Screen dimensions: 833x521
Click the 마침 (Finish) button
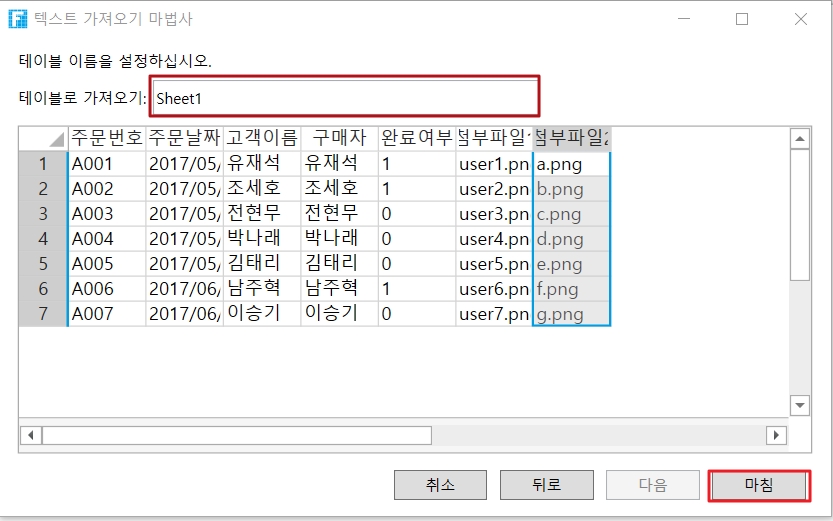pyautogui.click(x=757, y=485)
